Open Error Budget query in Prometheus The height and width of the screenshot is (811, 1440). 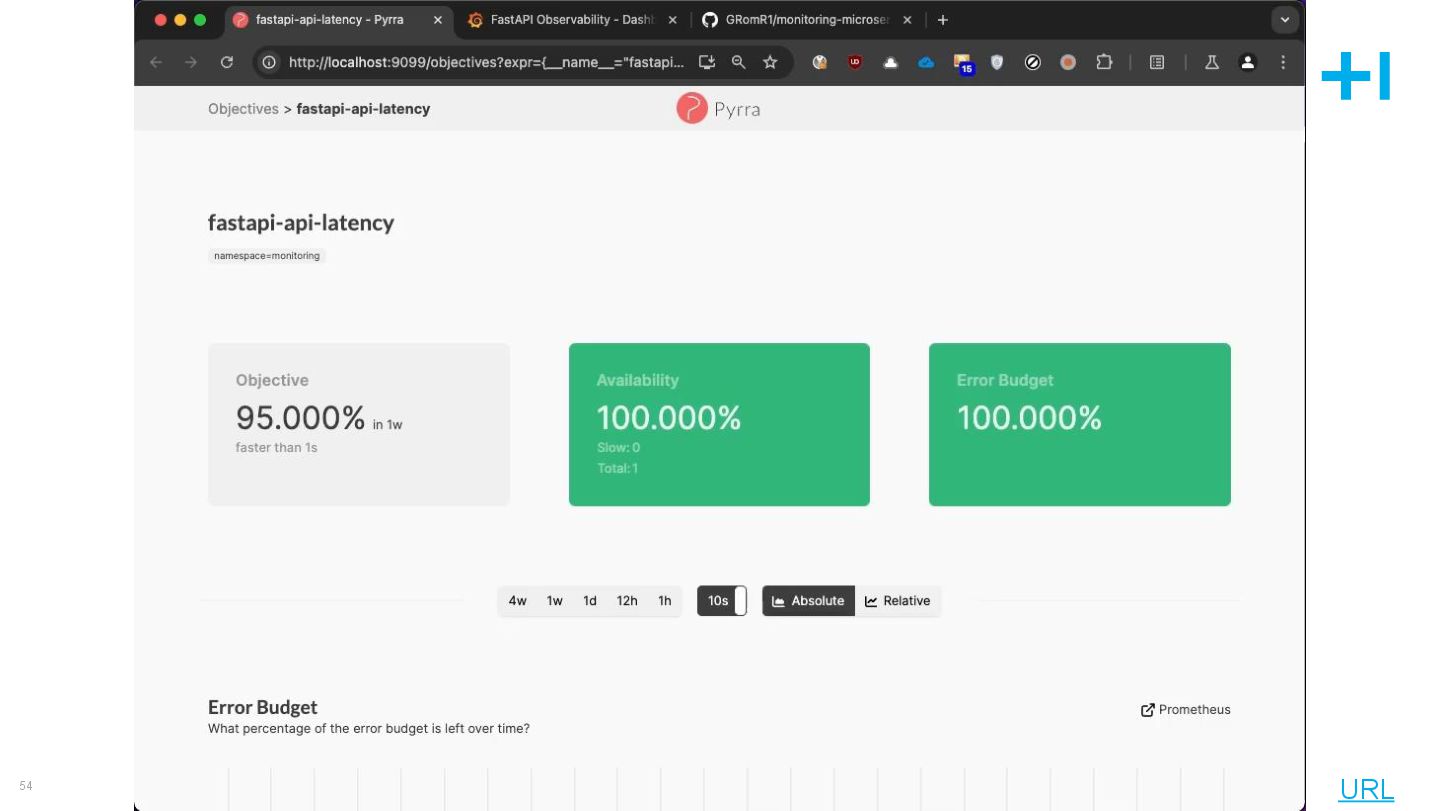click(x=1186, y=710)
